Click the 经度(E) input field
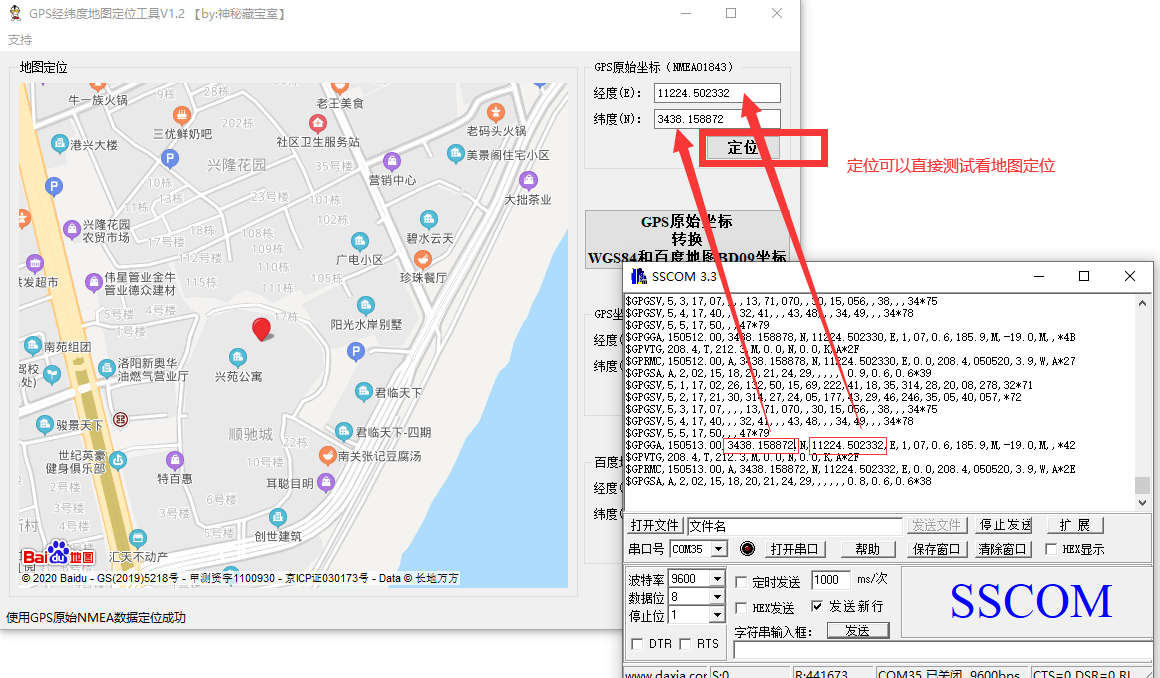 click(x=717, y=93)
